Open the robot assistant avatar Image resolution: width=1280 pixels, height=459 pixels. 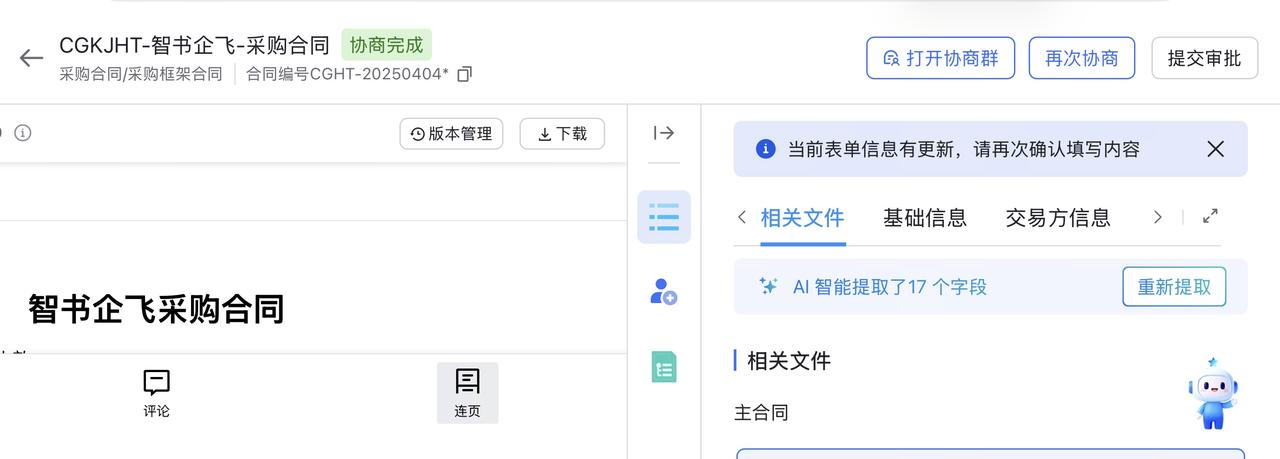pos(1213,393)
